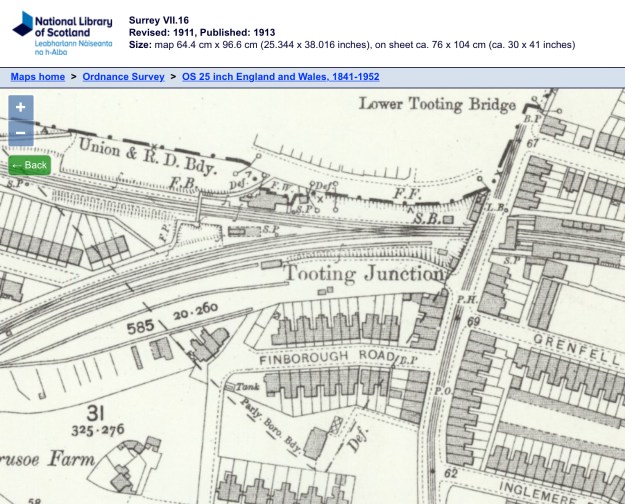Click the National Library of Scotland logo
Viewport: 625px width, 504px height.
(60, 32)
